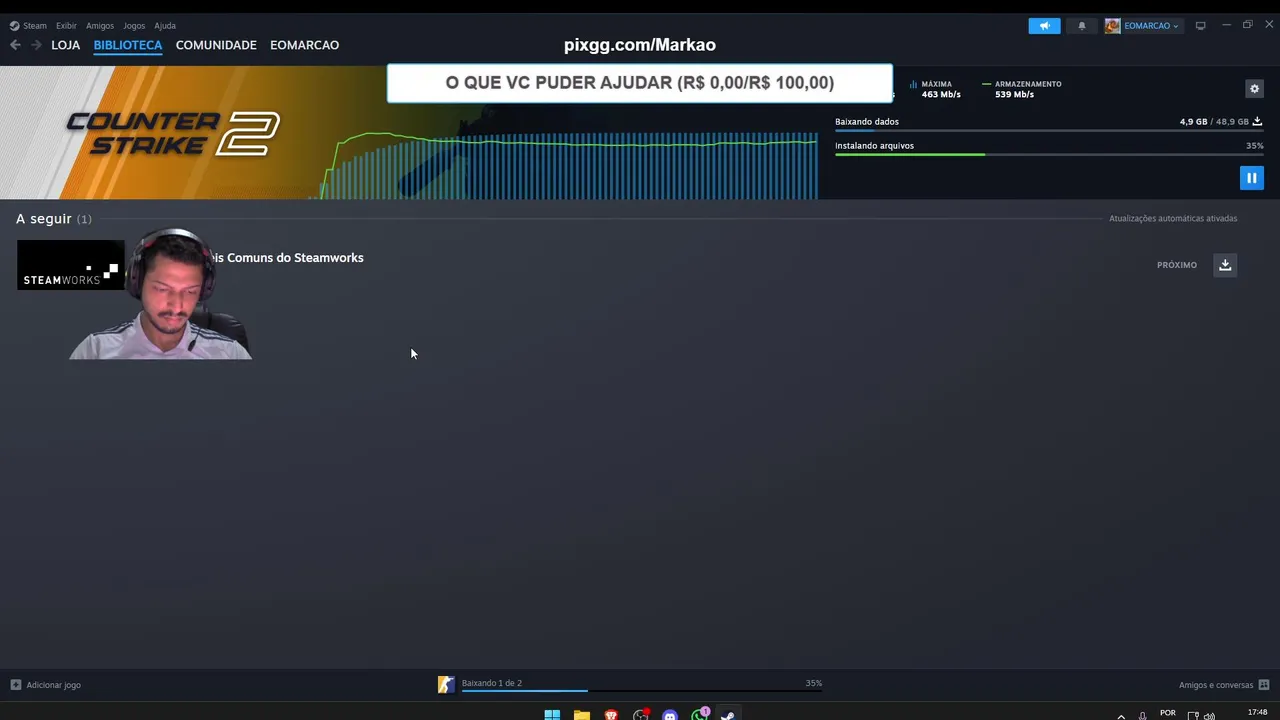Viewport: 1280px width, 720px height.
Task: Click the taskbar clock showing 17:48
Action: click(1257, 713)
